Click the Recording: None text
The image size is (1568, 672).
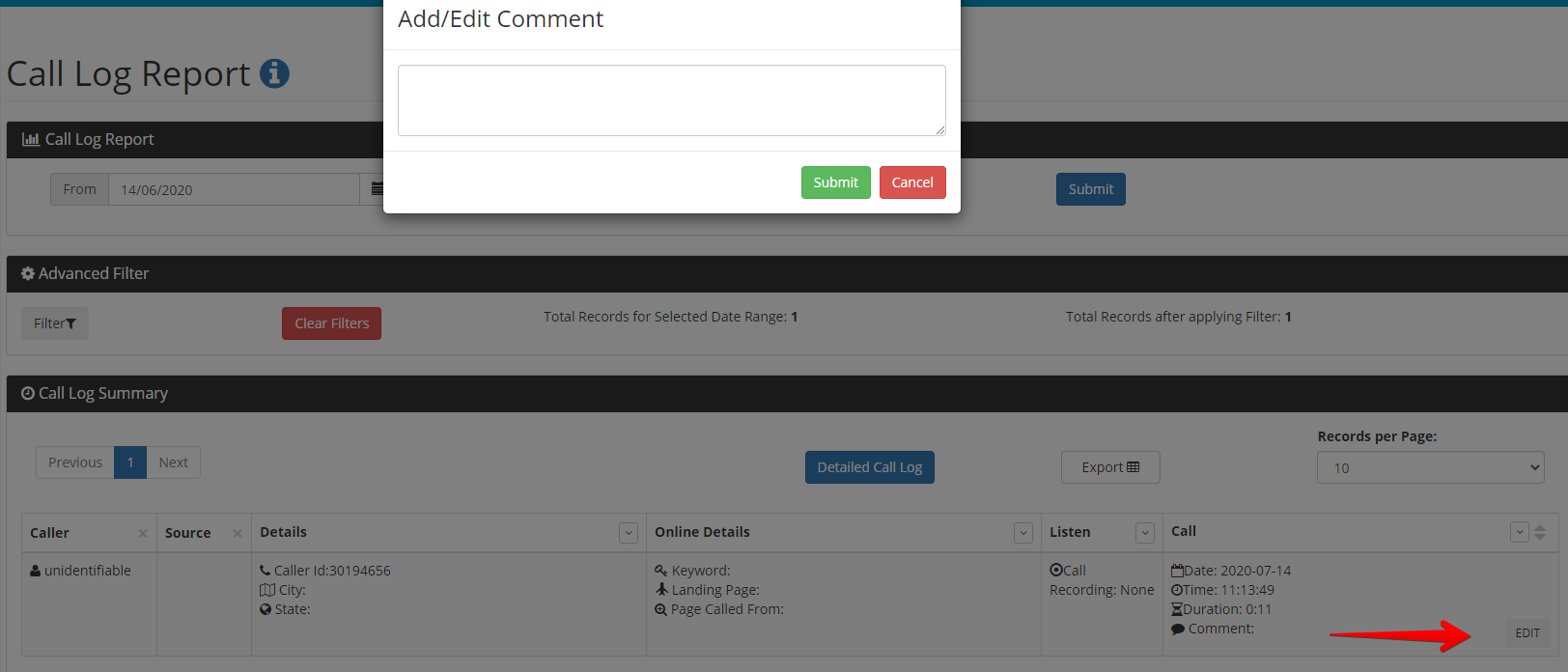[1102, 590]
